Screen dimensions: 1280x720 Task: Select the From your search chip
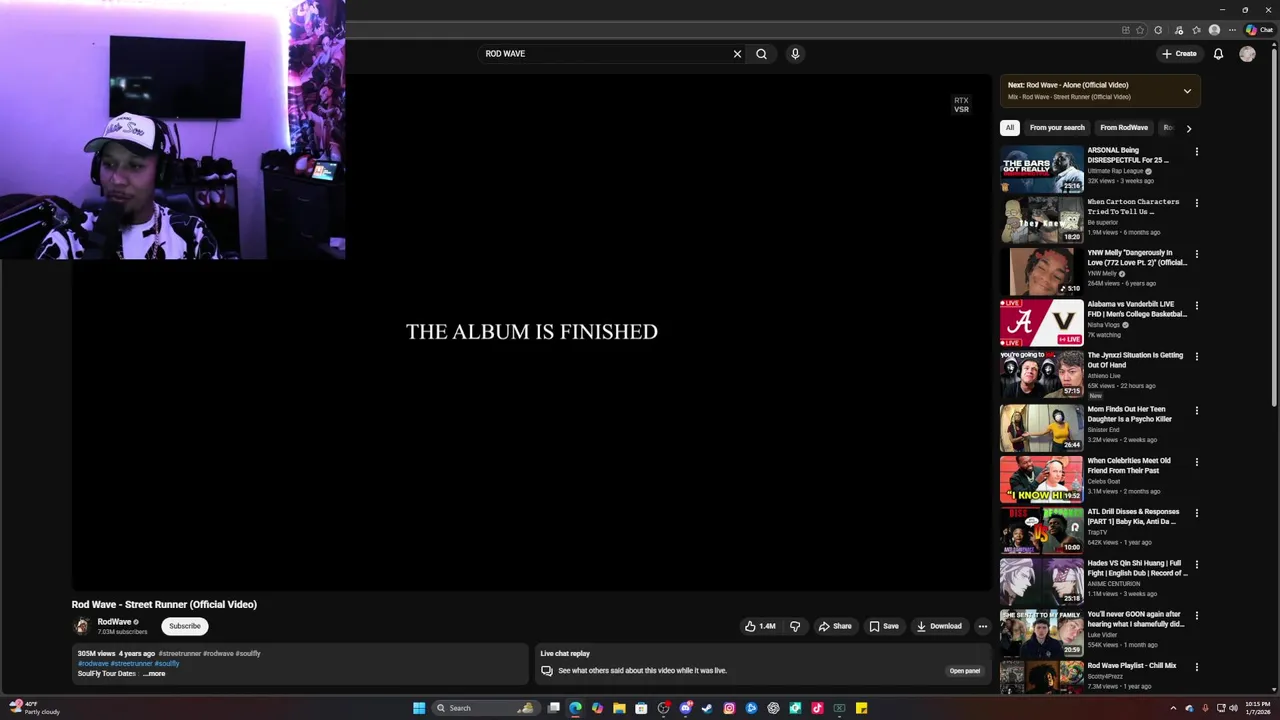pos(1057,128)
